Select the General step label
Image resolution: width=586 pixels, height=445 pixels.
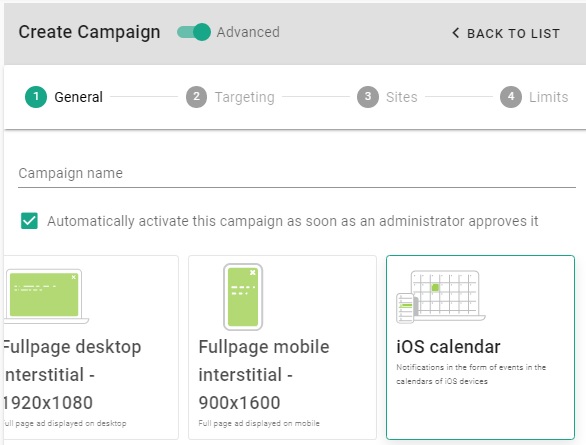coord(78,97)
